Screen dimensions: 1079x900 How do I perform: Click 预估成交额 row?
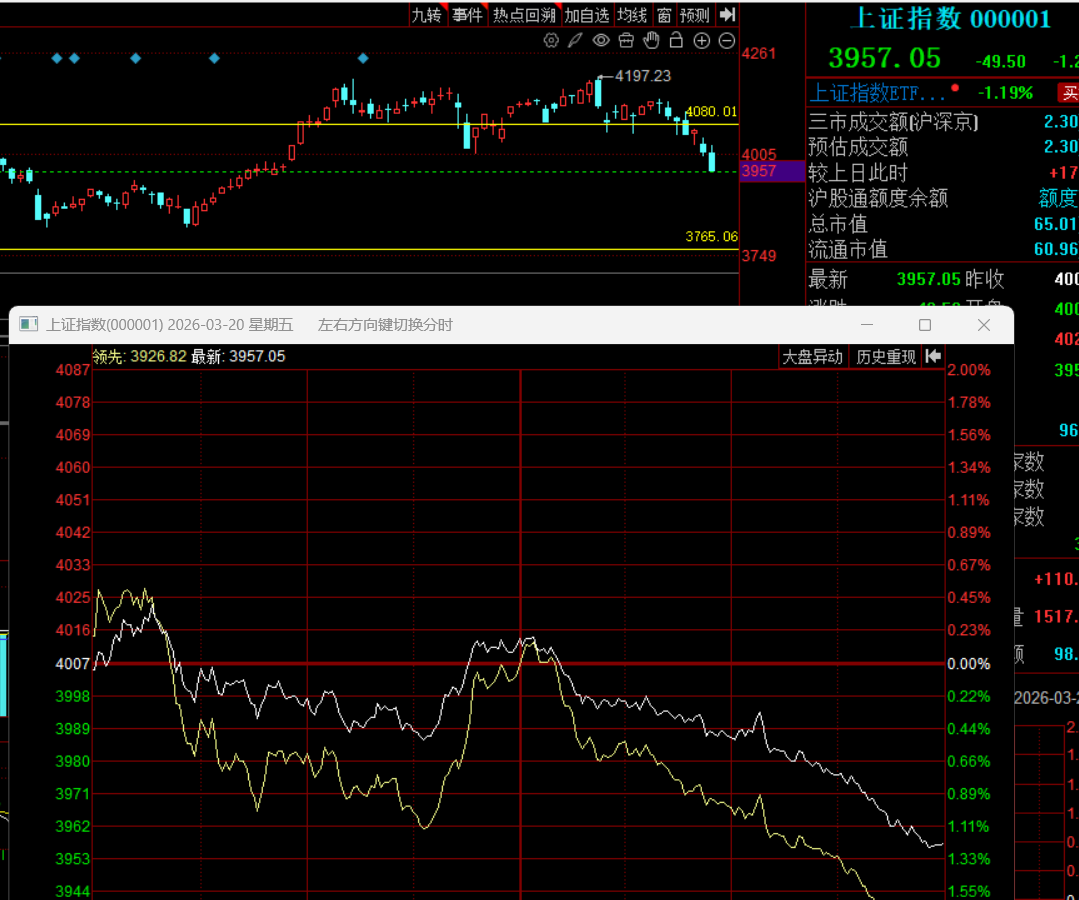(x=943, y=147)
